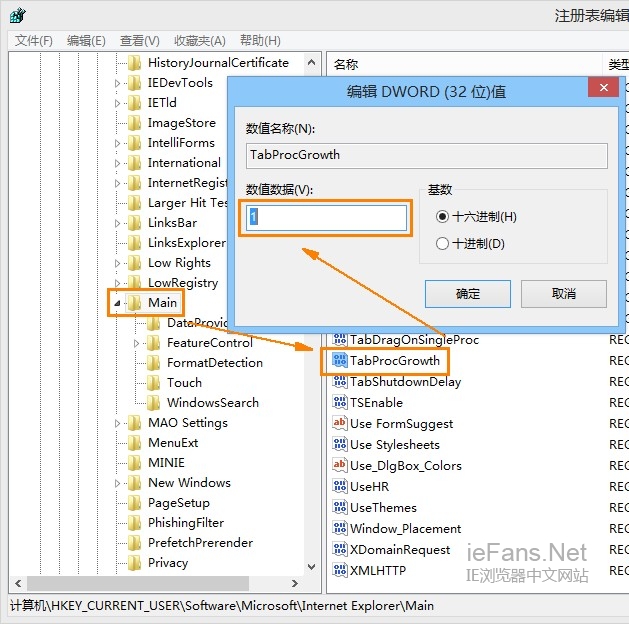Click DWORD icon of TabProcGrowth value
The image size is (629, 624).
click(x=339, y=361)
